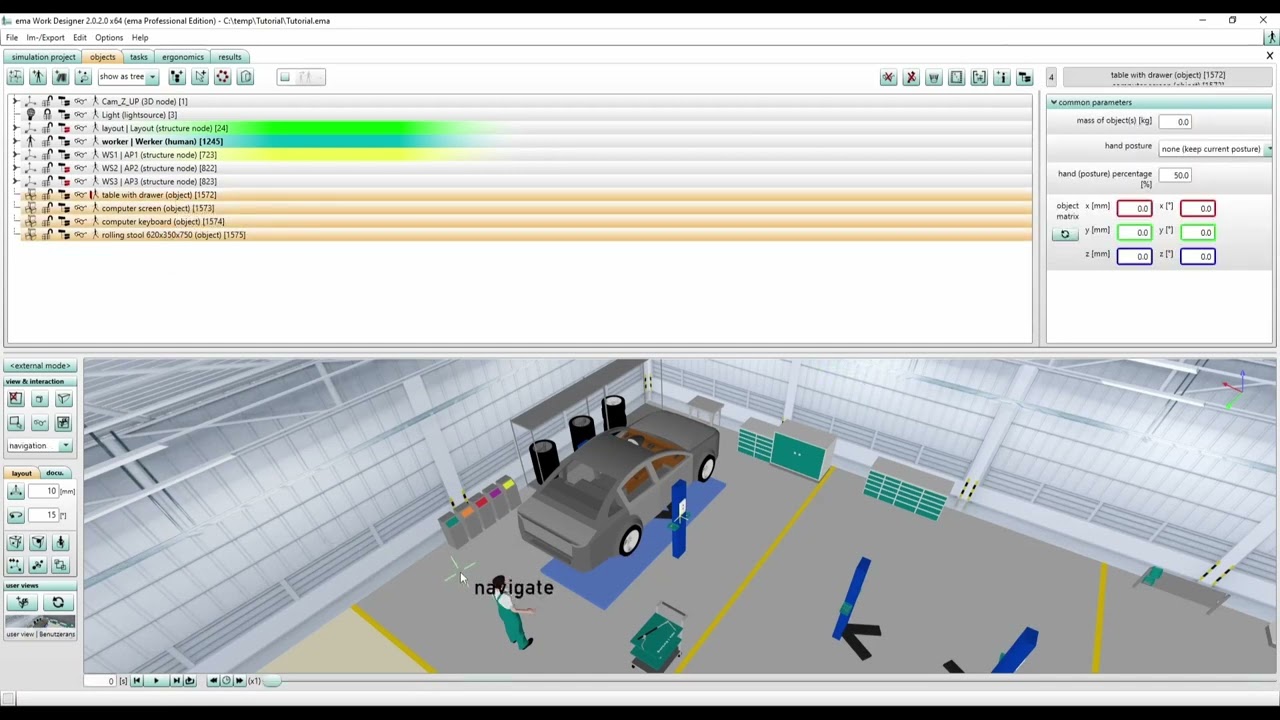Click the grid icon in view & interaction panel
The image size is (1280, 720).
[x=63, y=423]
